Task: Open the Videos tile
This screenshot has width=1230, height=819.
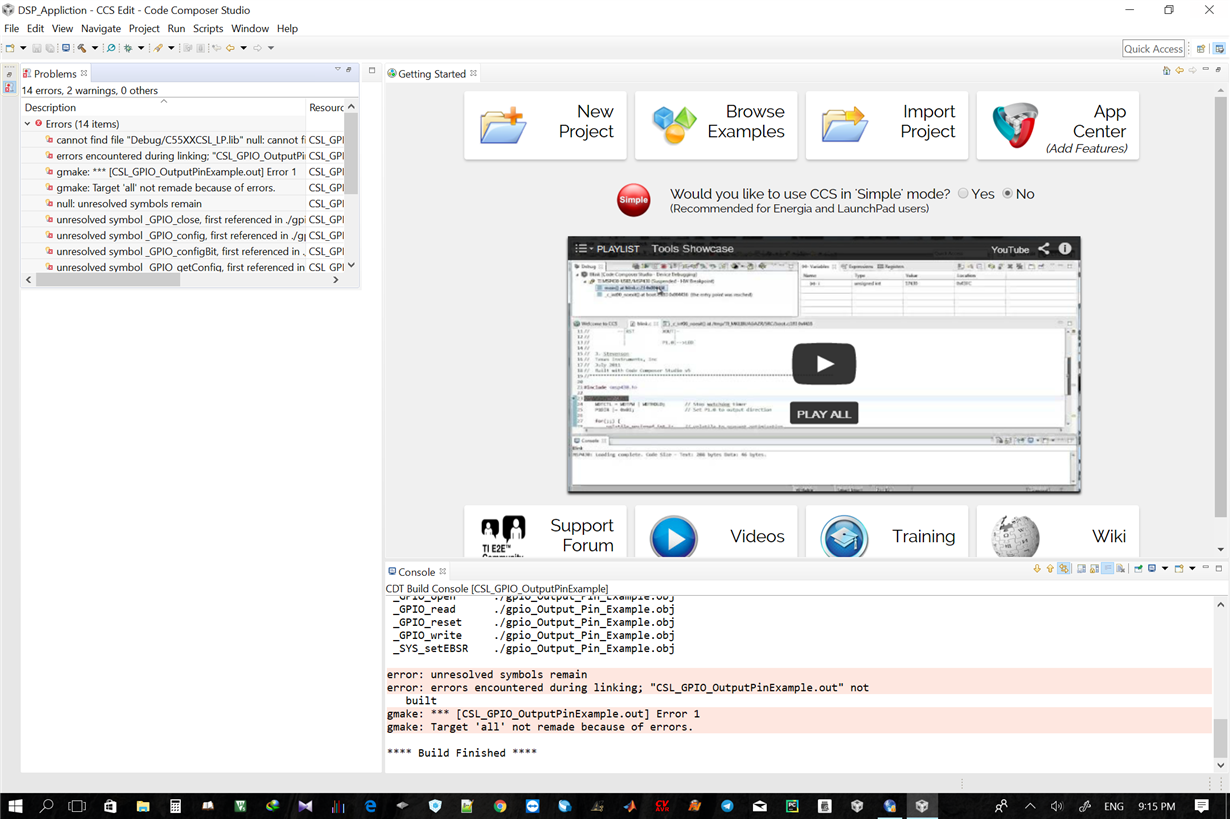Action: pos(716,532)
